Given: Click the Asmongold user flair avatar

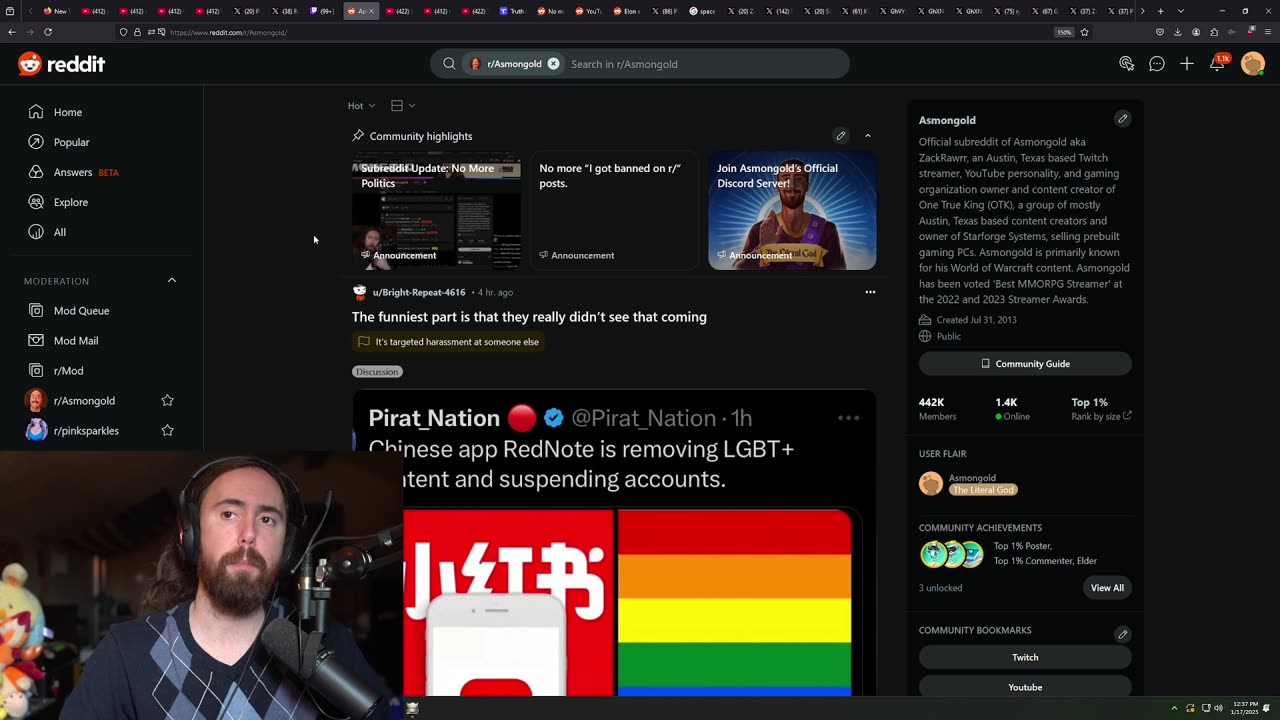Looking at the screenshot, I should tap(931, 484).
